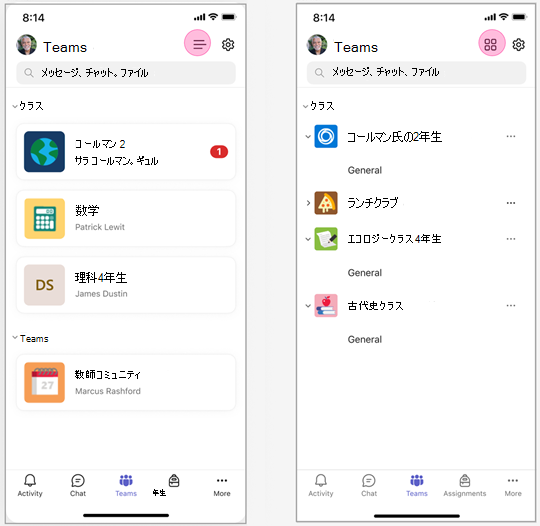Open the globe icon class tile

click(44, 152)
